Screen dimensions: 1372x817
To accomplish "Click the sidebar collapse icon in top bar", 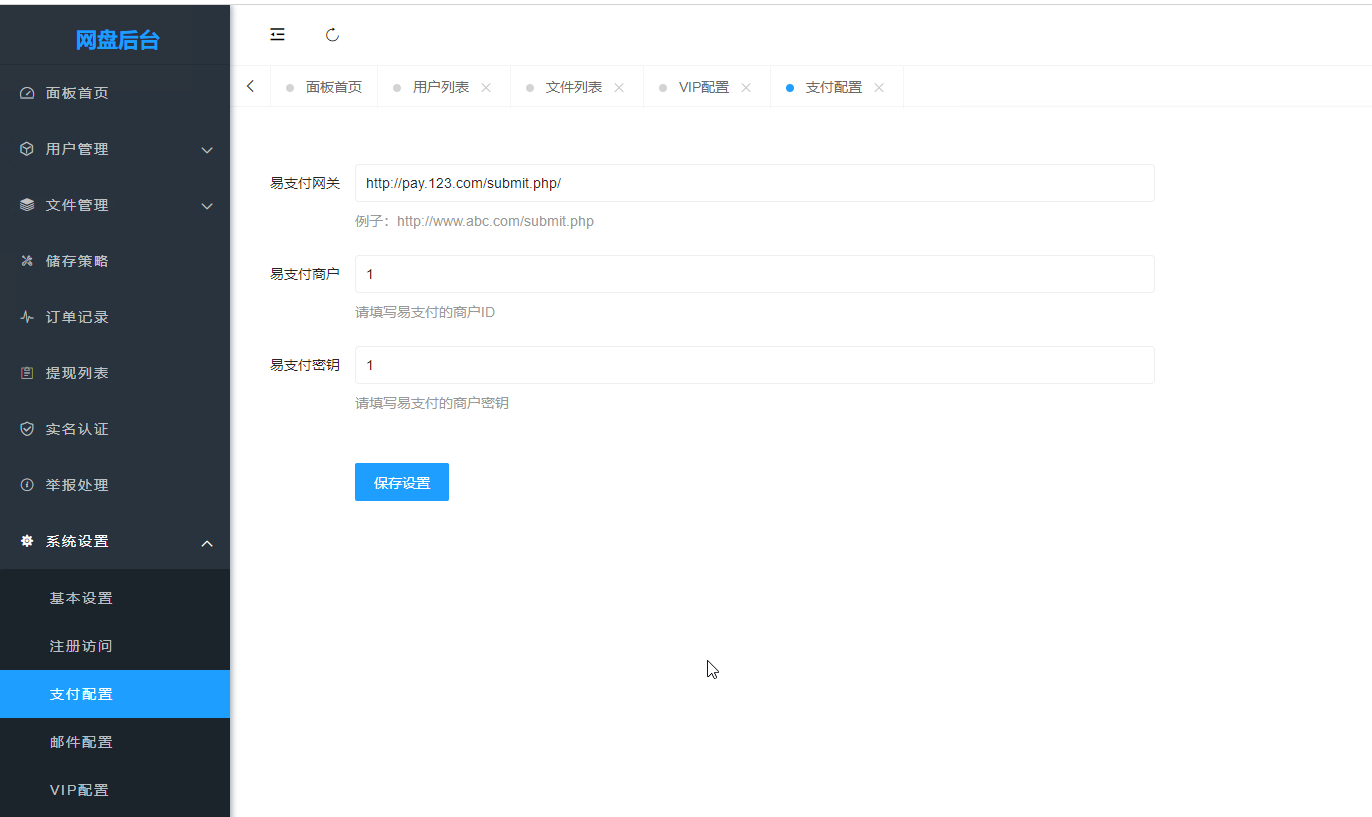I will click(x=277, y=35).
